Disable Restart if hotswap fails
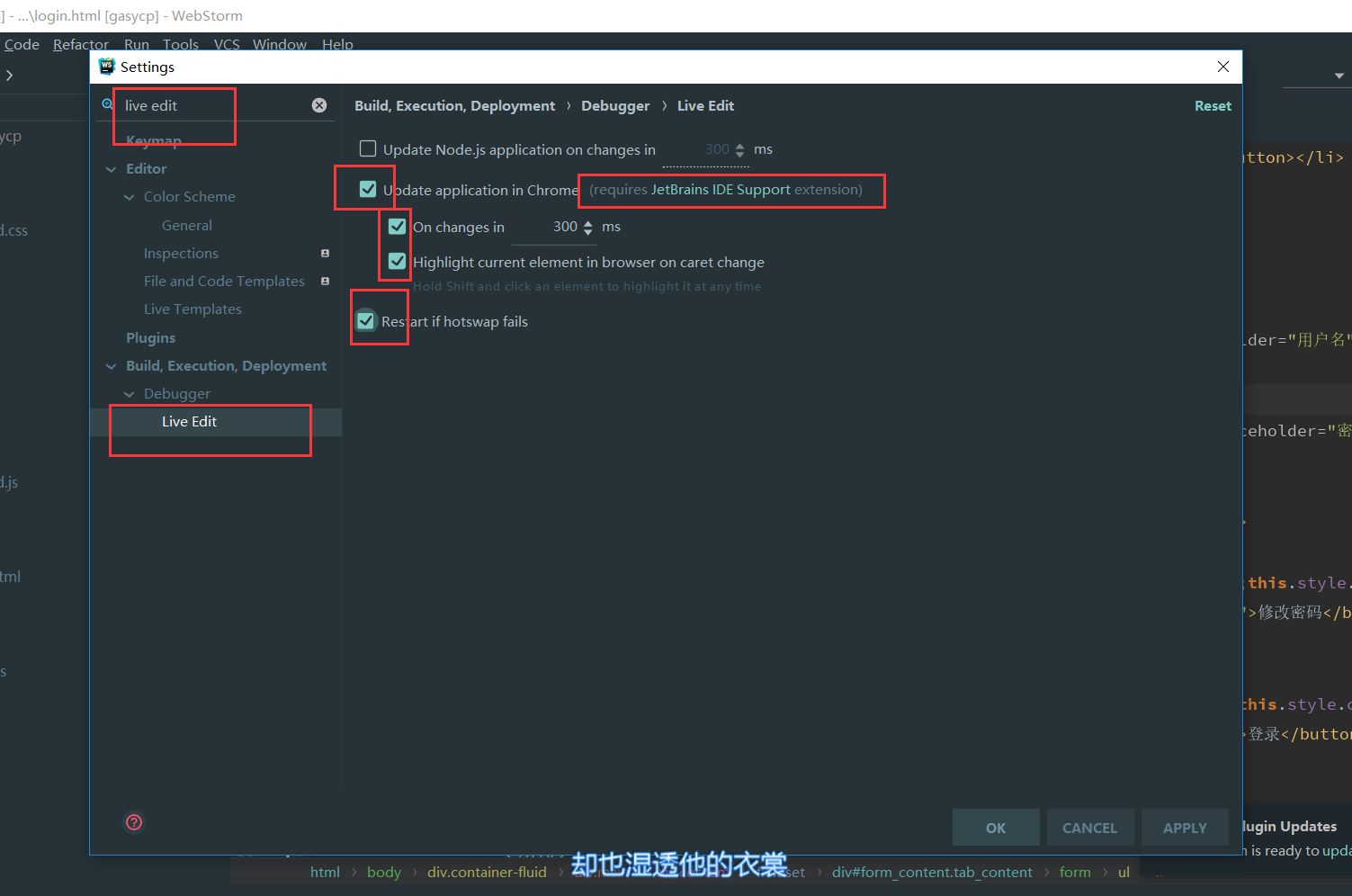The width and height of the screenshot is (1352, 896). (364, 320)
